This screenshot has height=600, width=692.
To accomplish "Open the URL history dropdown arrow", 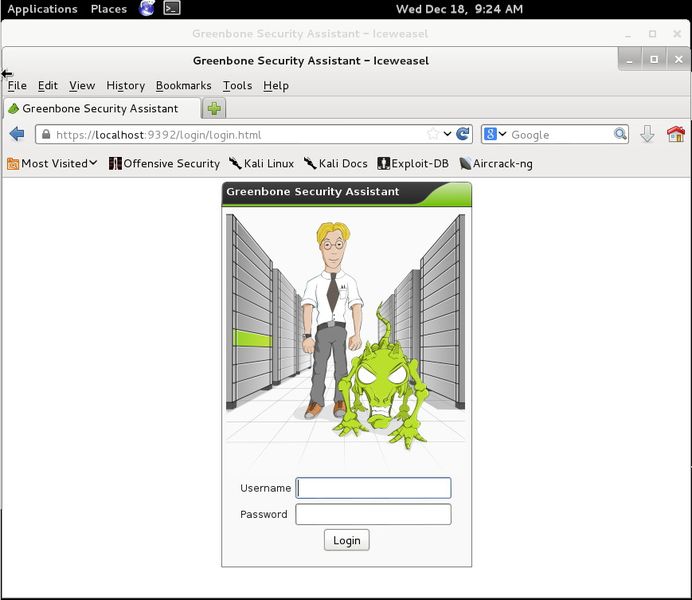I will tap(448, 134).
